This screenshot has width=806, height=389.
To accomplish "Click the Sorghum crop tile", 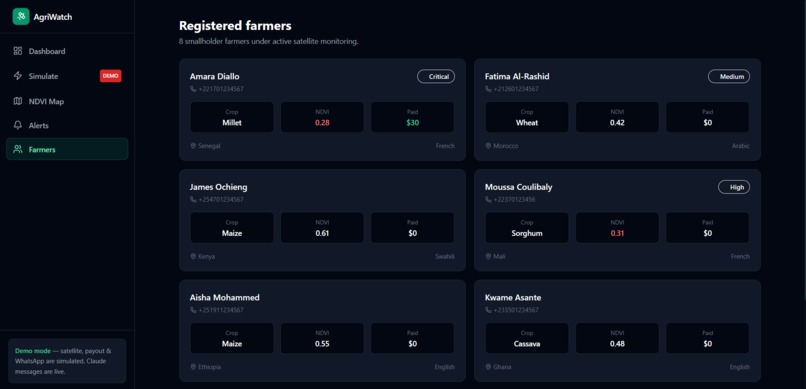I will pyautogui.click(x=527, y=228).
